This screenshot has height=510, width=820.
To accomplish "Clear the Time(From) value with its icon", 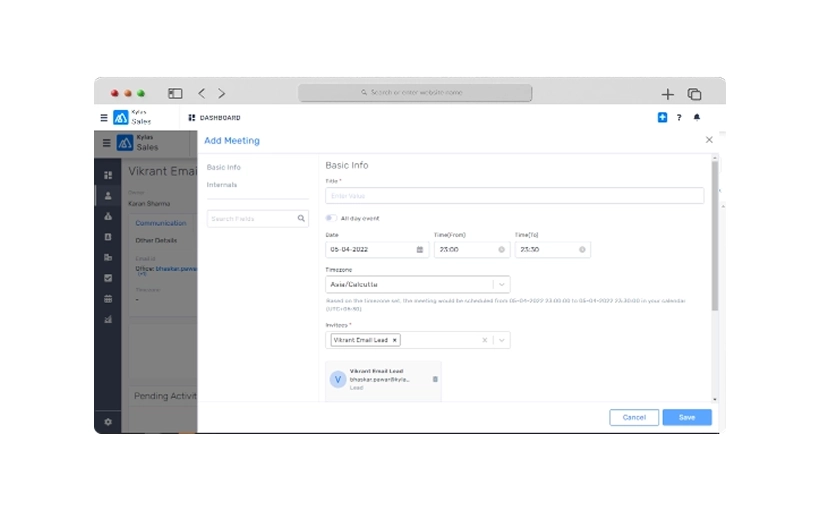I will 502,250.
